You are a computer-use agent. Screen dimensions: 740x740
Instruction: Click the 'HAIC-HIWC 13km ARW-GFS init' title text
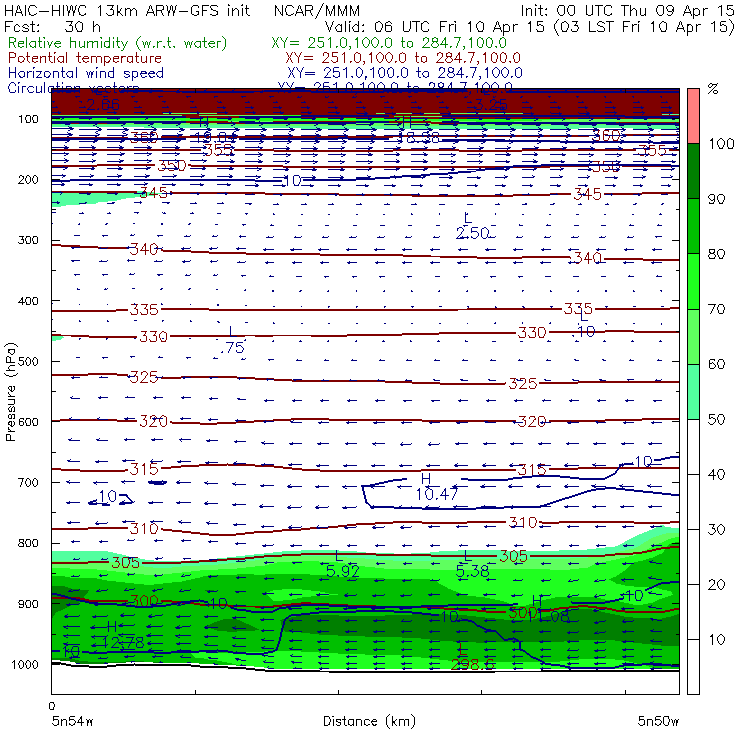point(127,10)
